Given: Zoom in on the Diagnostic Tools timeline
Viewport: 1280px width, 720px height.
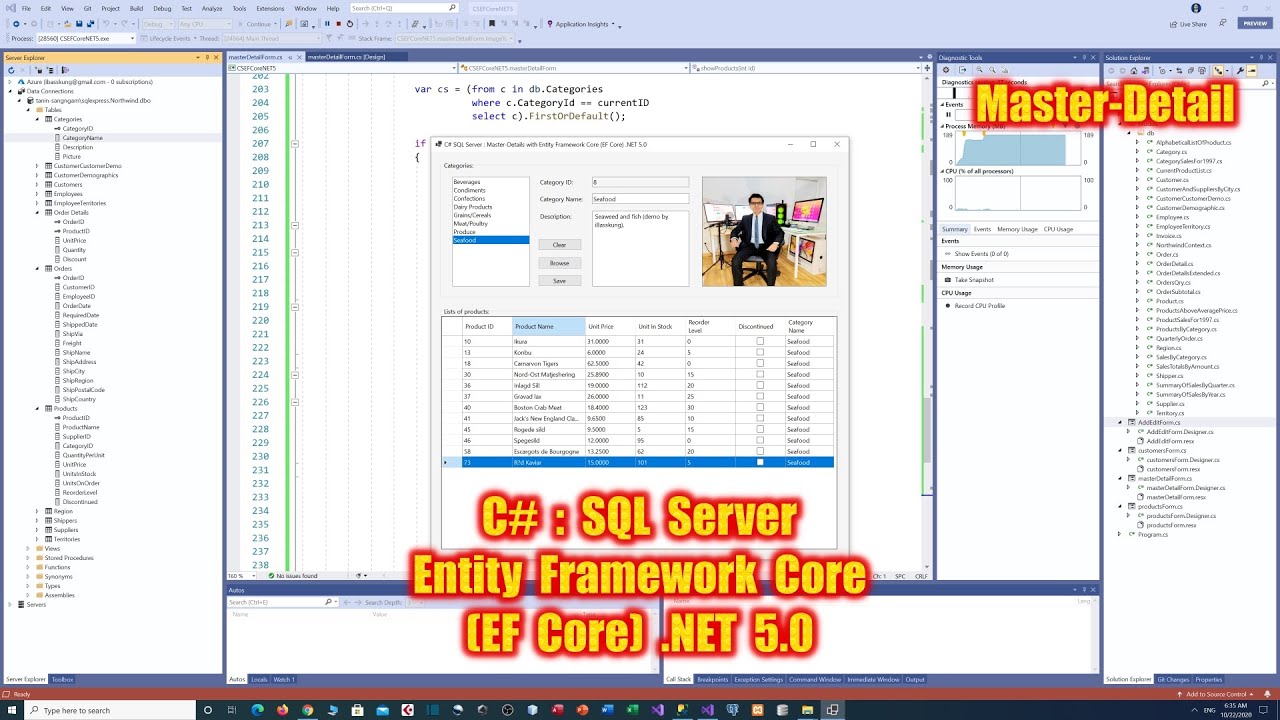Looking at the screenshot, I should 979,70.
